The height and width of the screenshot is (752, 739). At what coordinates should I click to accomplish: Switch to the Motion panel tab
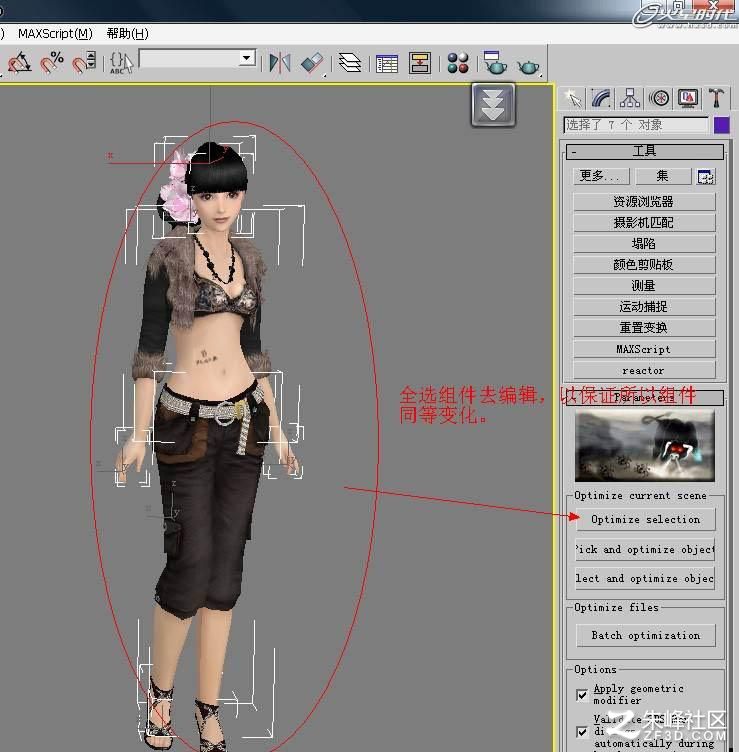point(659,98)
